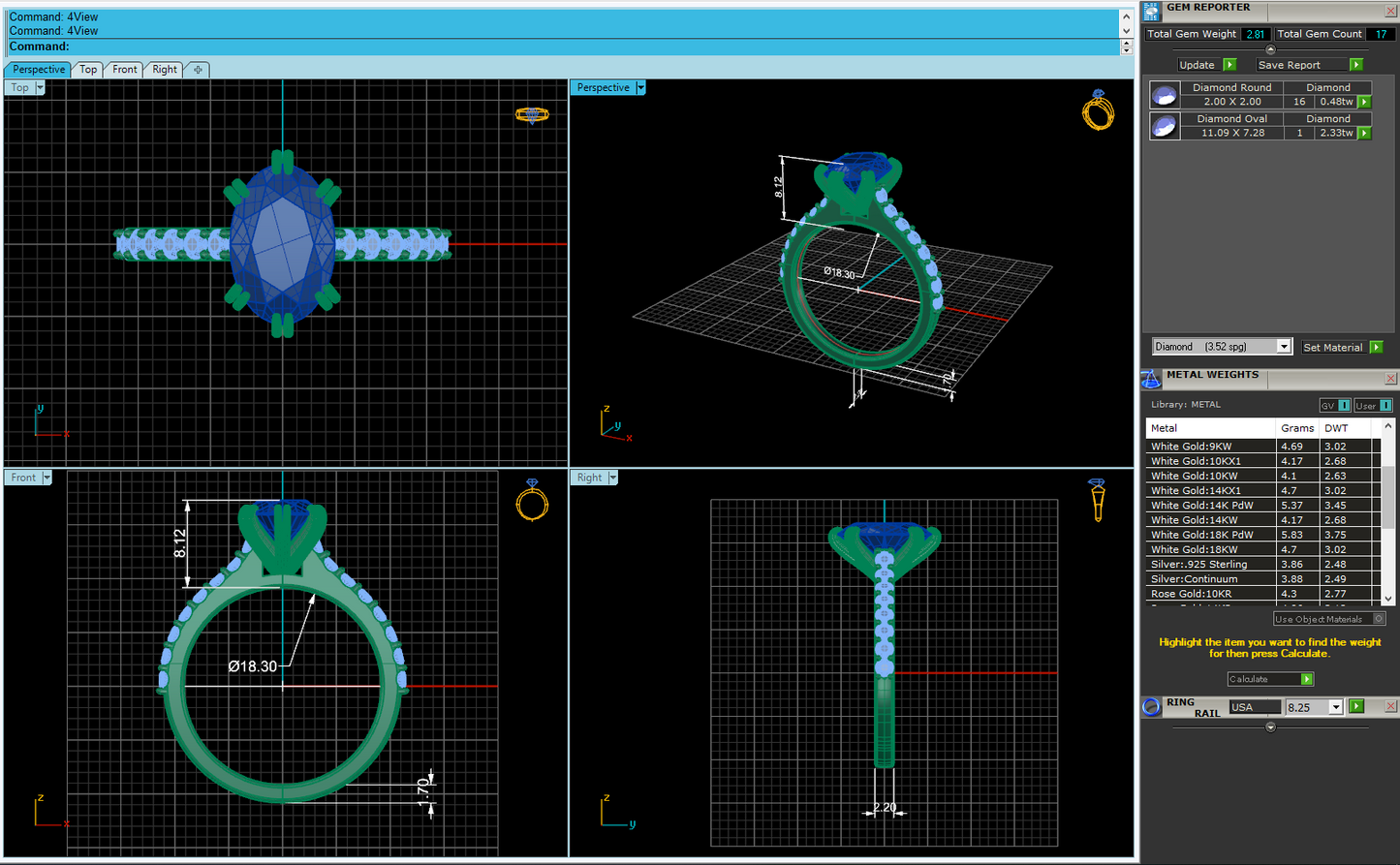
Task: Collapse the Ring Rail panel handle arrow
Action: click(1270, 727)
